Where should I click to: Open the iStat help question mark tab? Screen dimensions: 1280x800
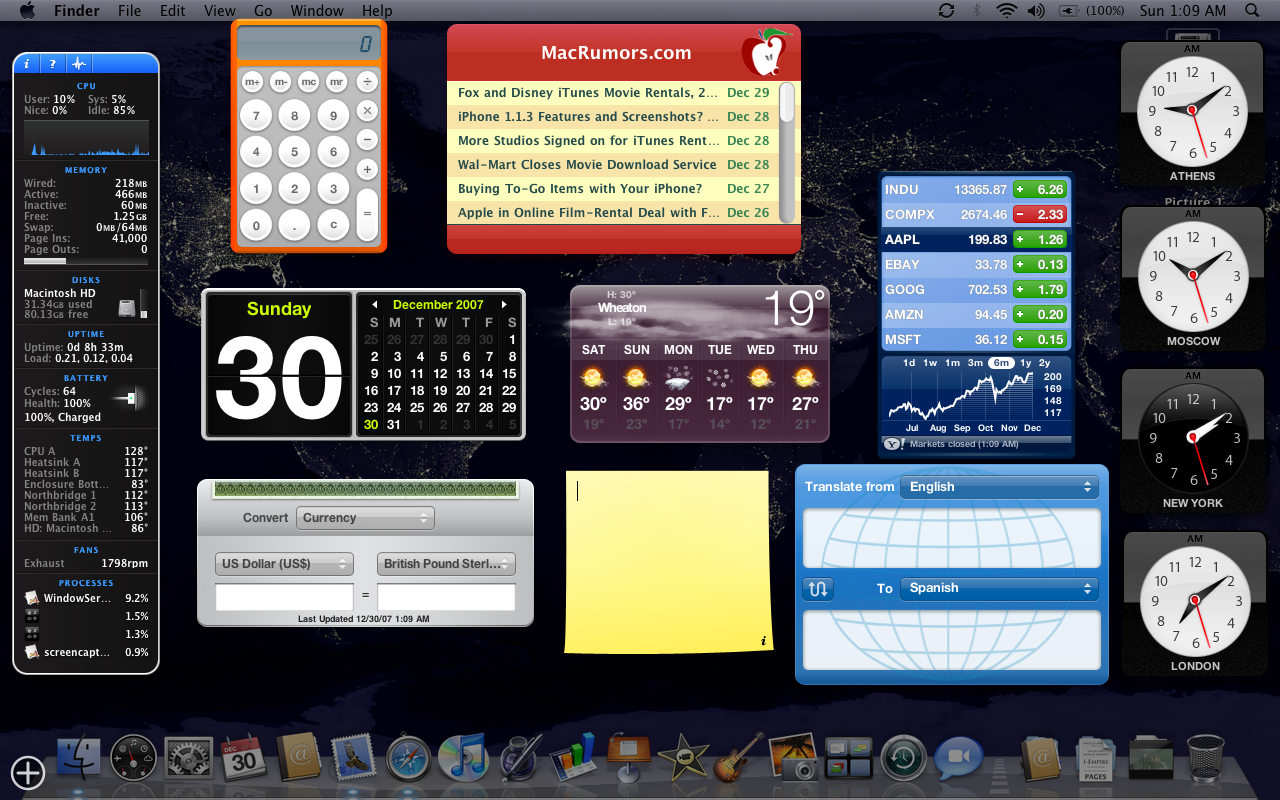pyautogui.click(x=52, y=64)
